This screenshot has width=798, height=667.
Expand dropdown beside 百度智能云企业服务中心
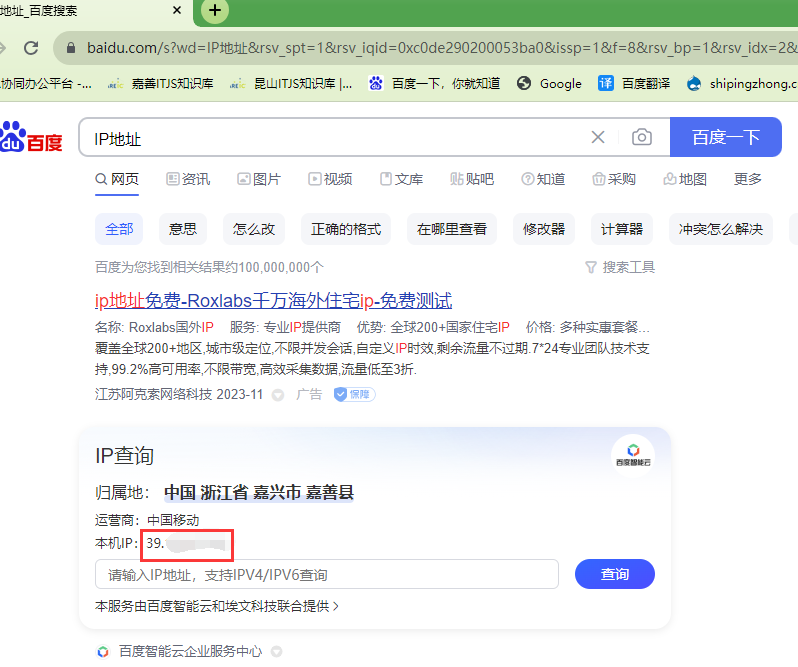(277, 651)
